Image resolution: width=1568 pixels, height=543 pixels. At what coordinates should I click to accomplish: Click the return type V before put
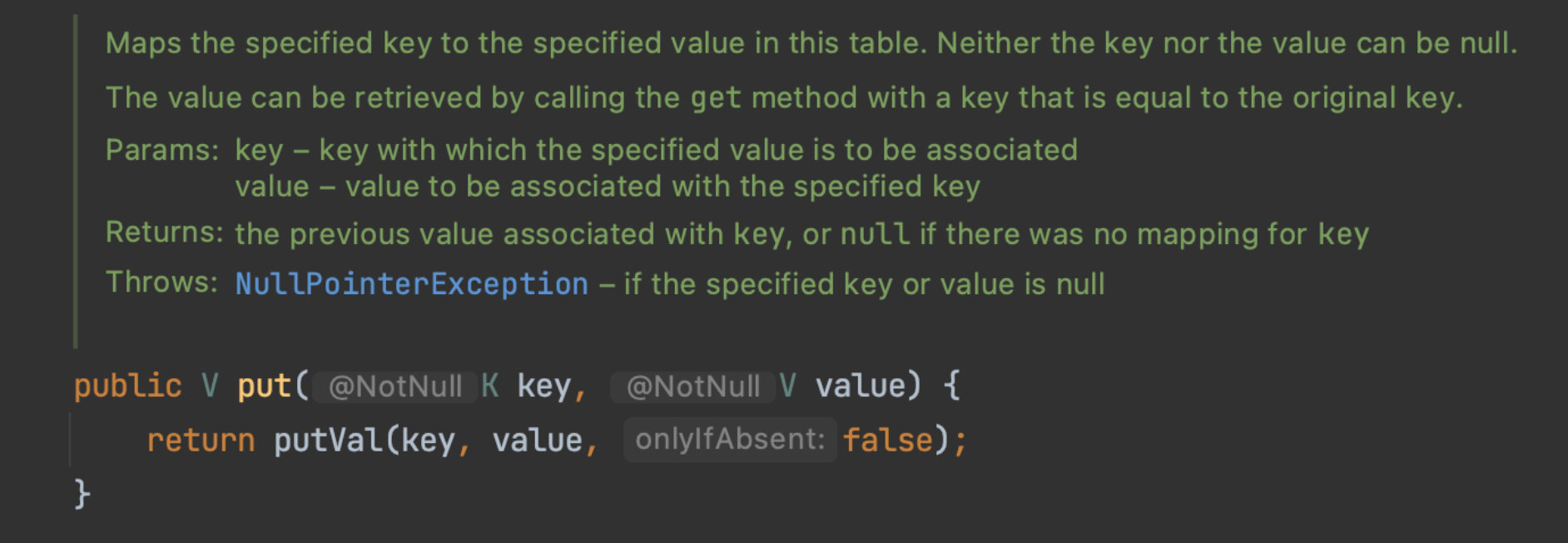click(210, 386)
